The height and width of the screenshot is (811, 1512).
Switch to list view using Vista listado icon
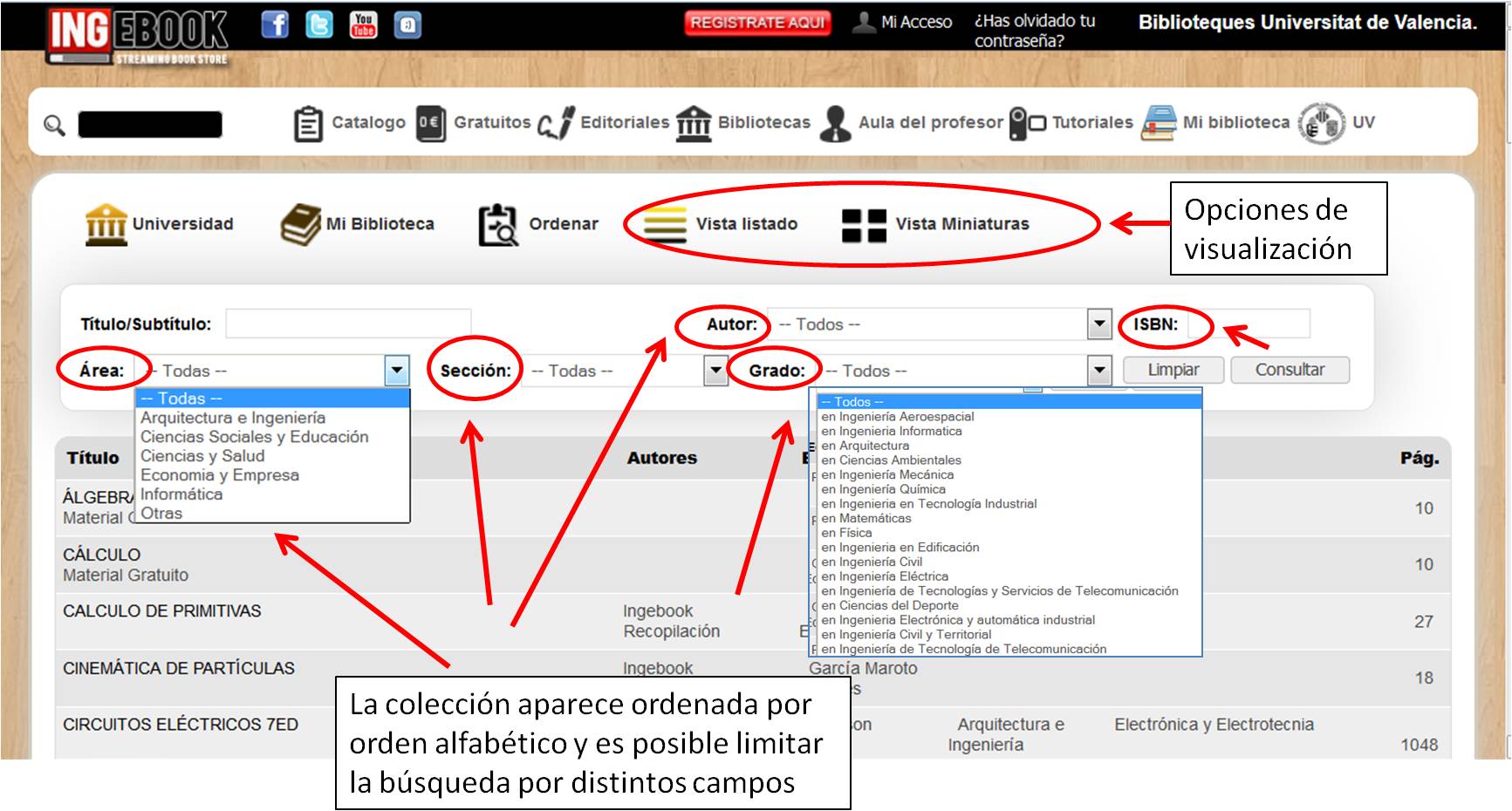tap(664, 224)
